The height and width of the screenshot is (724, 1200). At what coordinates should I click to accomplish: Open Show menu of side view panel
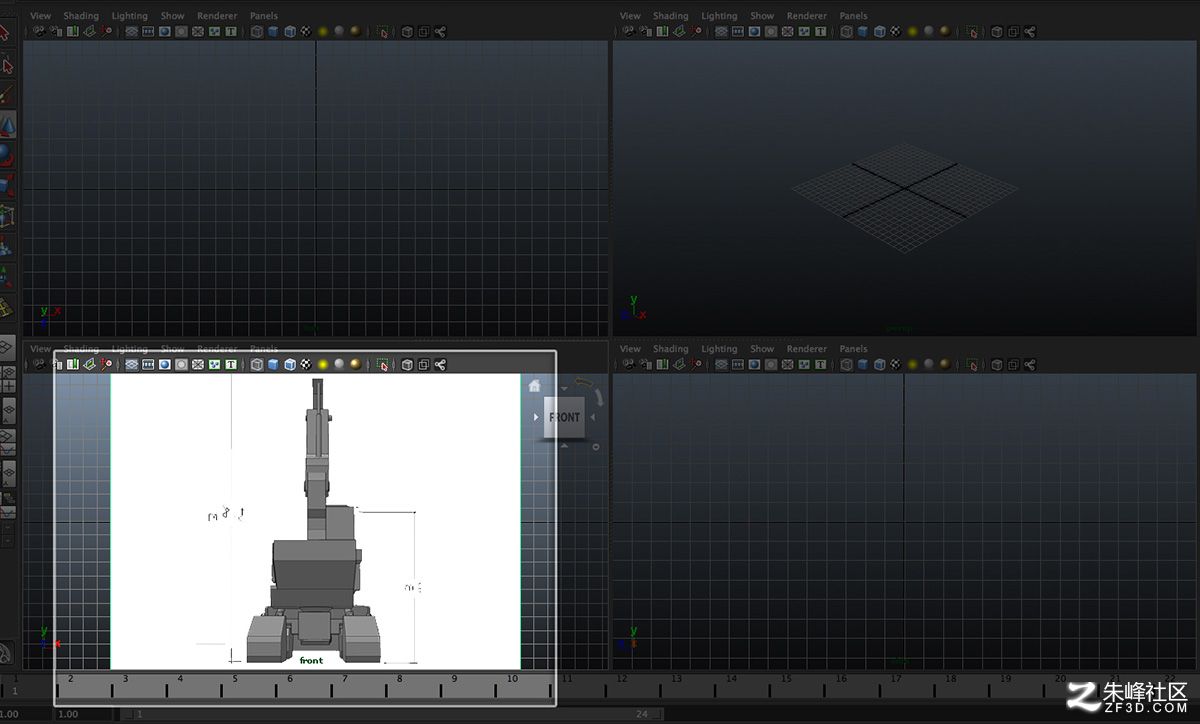coord(762,349)
